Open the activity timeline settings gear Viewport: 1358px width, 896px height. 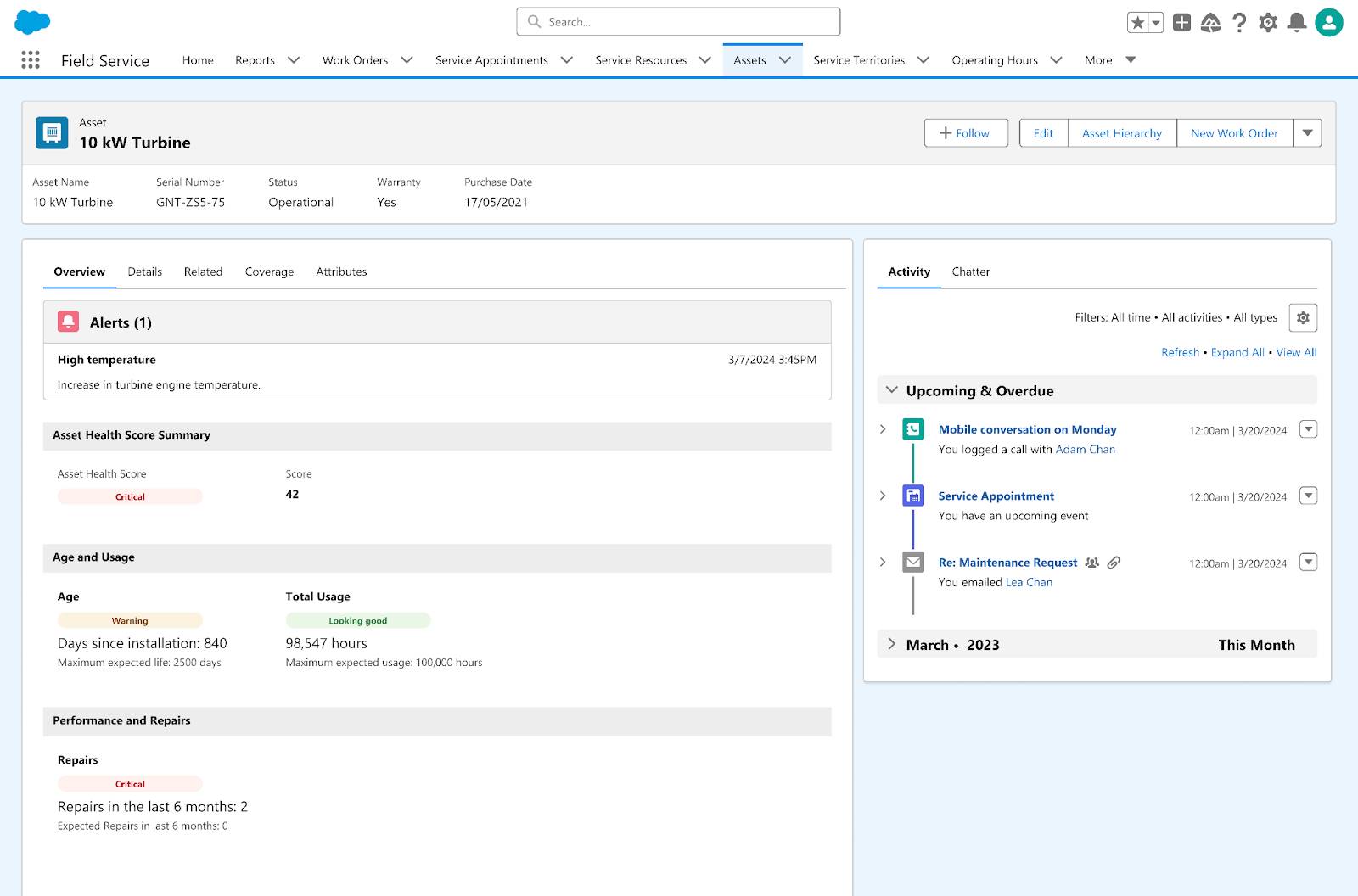(1303, 317)
